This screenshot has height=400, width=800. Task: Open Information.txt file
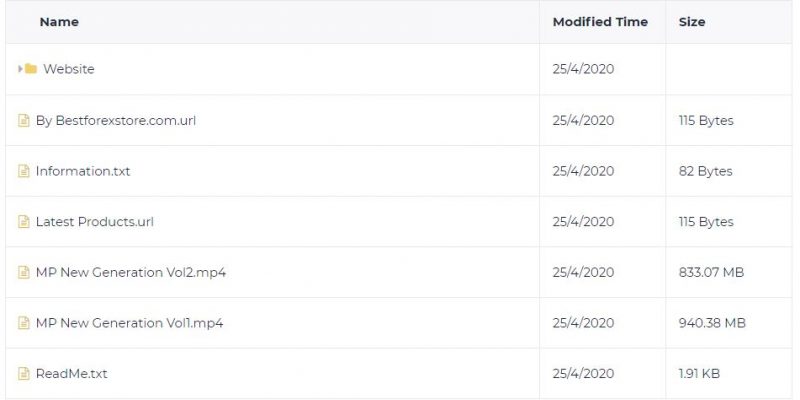pos(83,171)
